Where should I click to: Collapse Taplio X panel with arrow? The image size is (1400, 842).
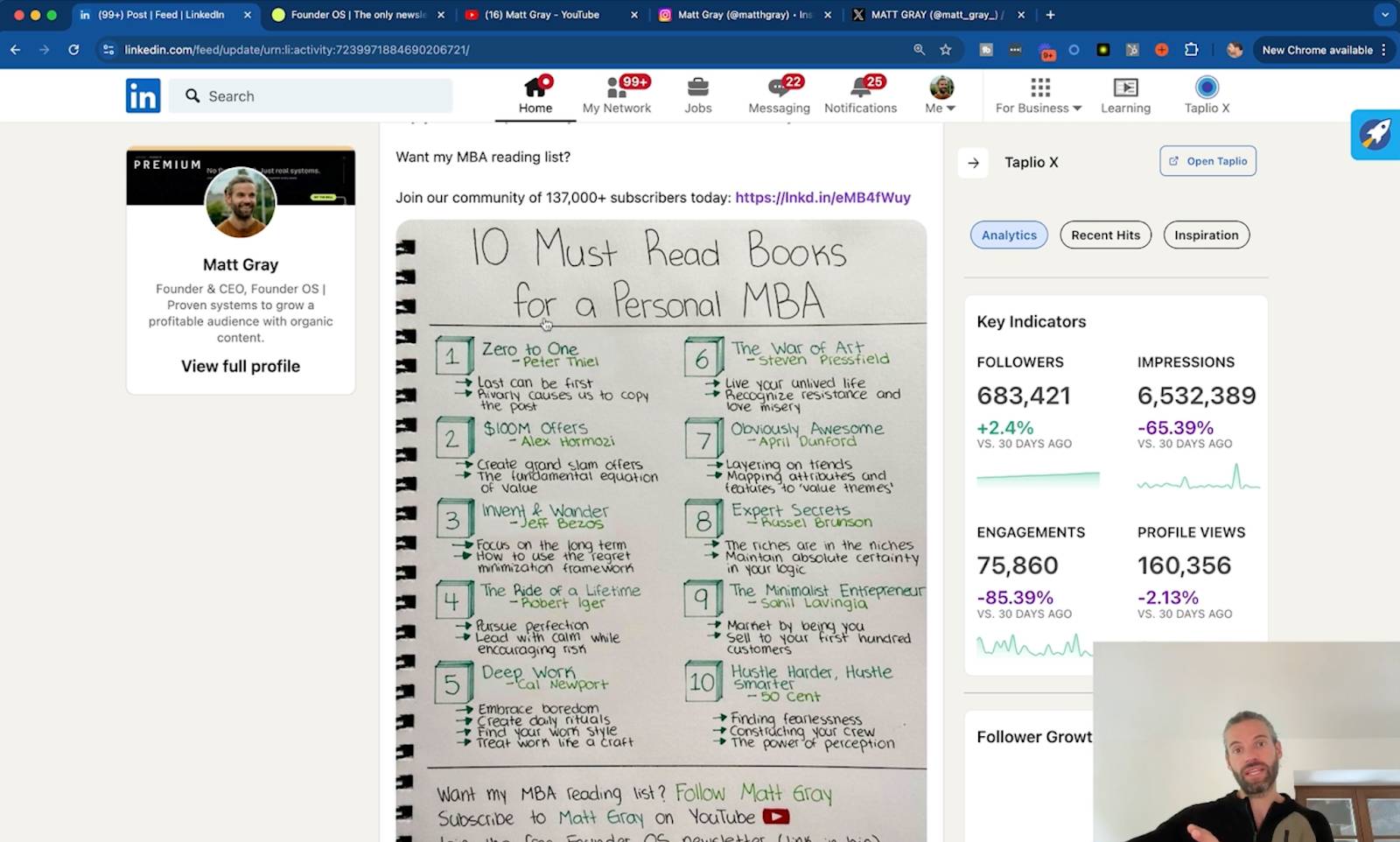click(973, 162)
